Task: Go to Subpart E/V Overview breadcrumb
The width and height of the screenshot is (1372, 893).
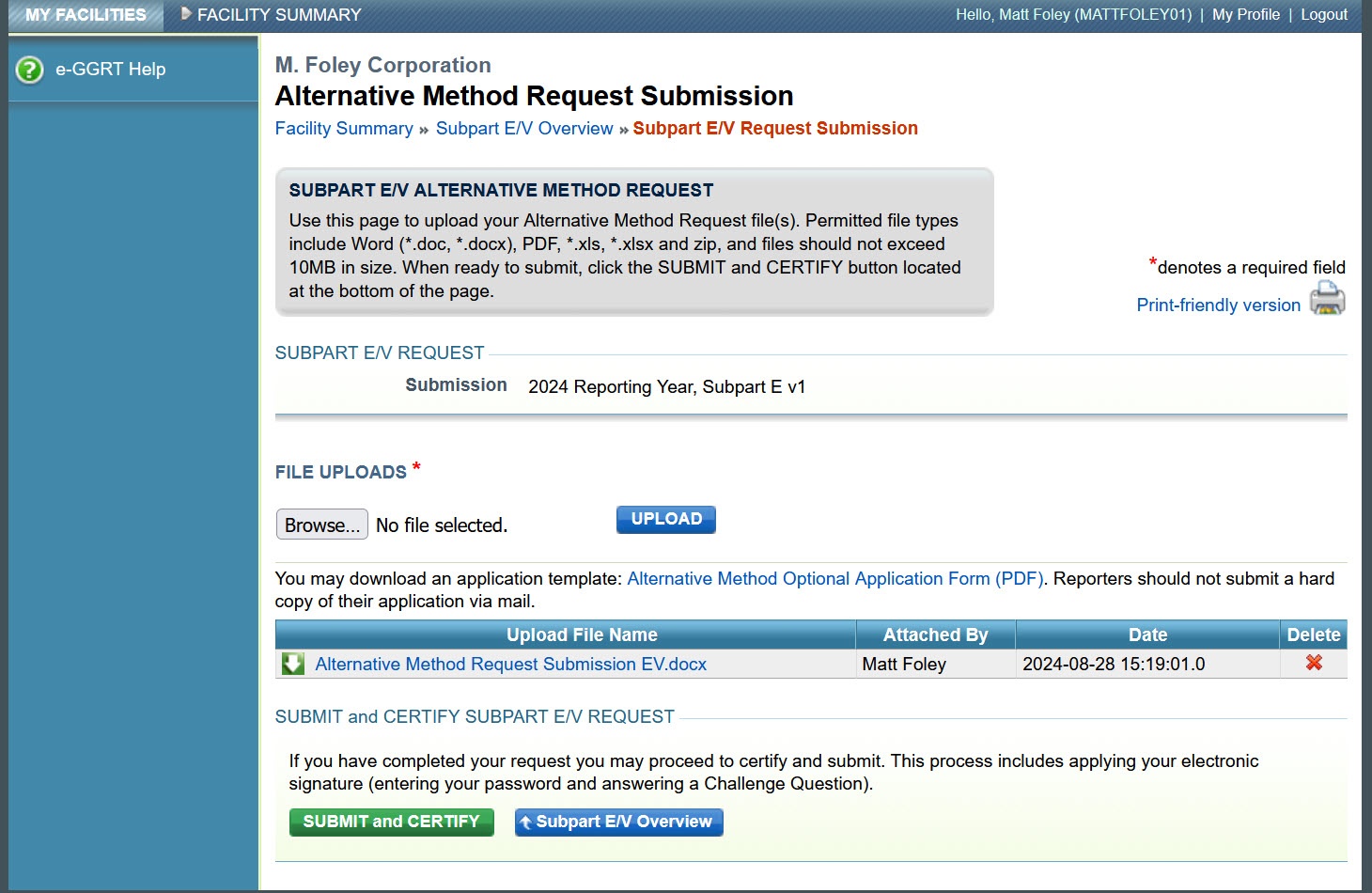Action: point(524,128)
